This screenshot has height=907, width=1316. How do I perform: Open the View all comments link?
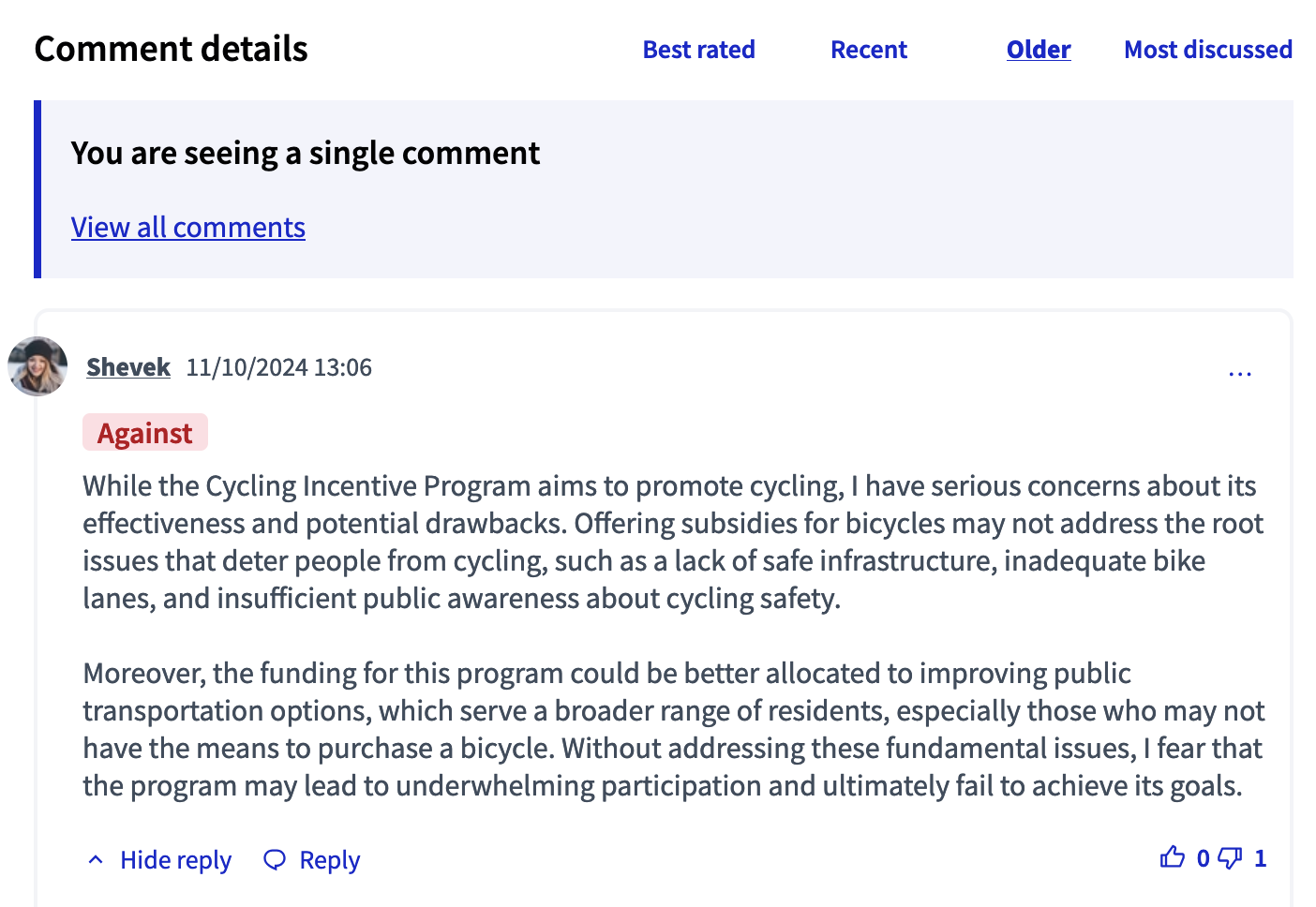(188, 228)
